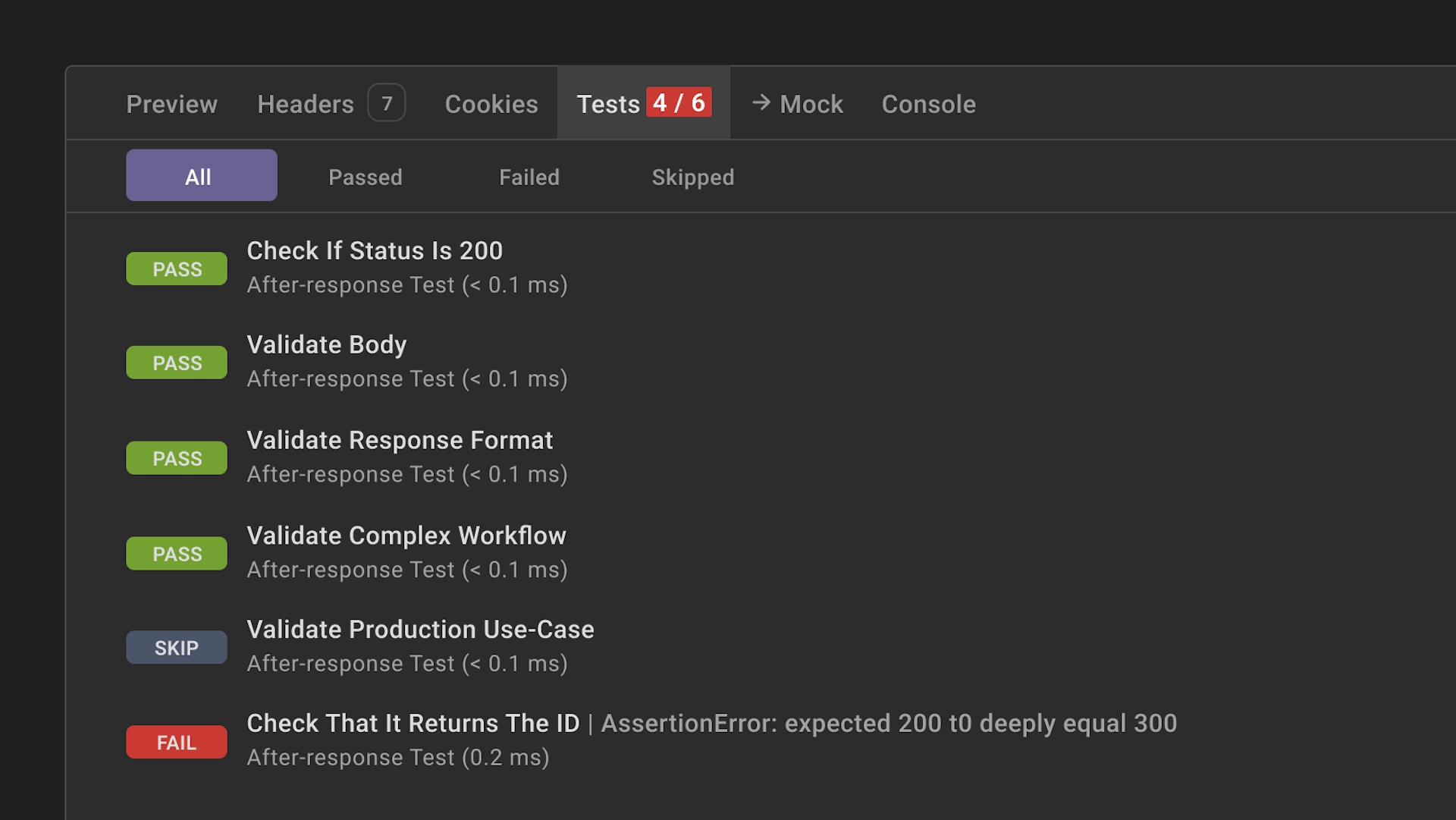Click the SKIP badge on Validate Production Use-Case
1456x820 pixels.
point(176,647)
